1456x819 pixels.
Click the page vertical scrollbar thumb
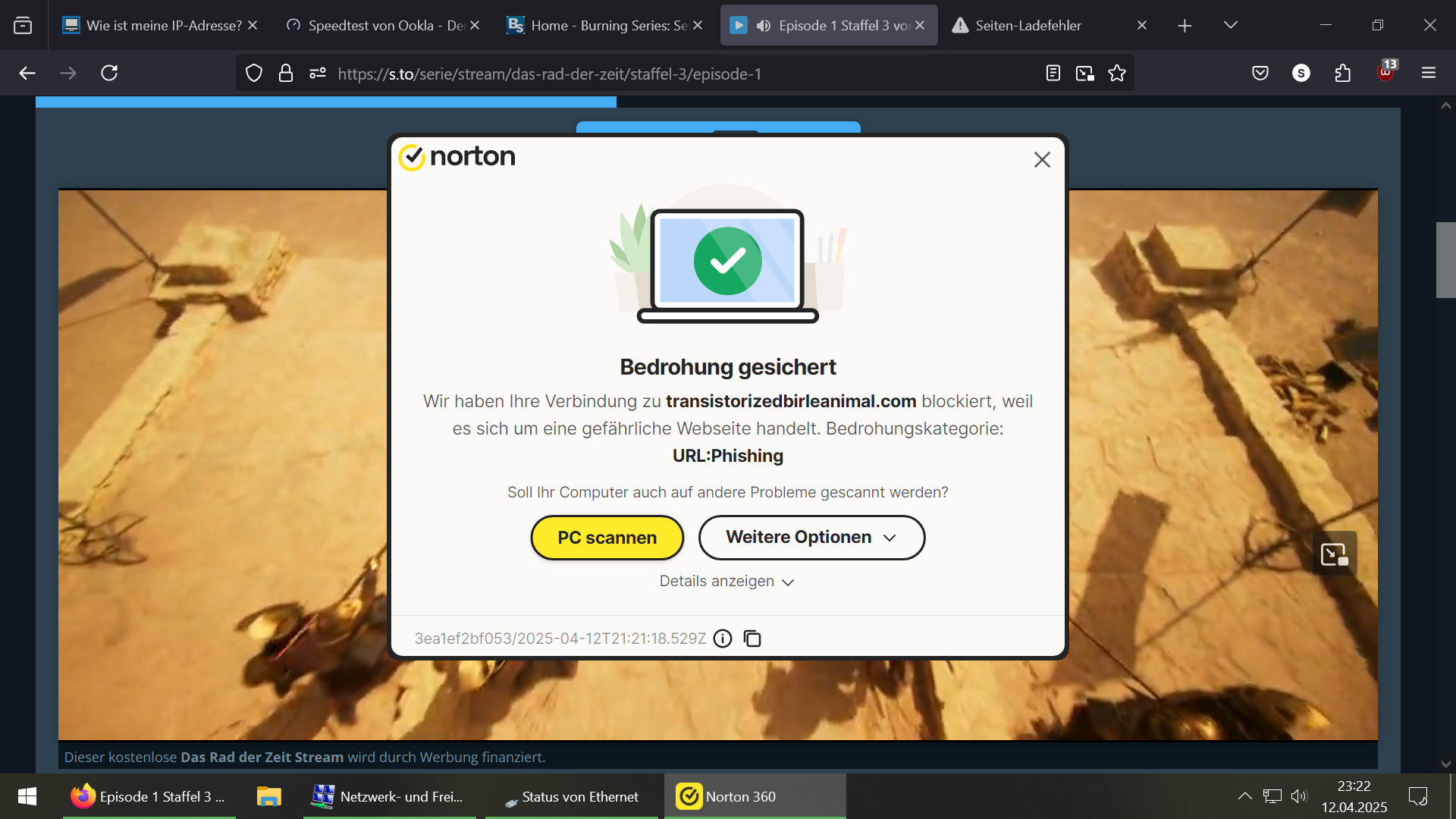[1445, 260]
